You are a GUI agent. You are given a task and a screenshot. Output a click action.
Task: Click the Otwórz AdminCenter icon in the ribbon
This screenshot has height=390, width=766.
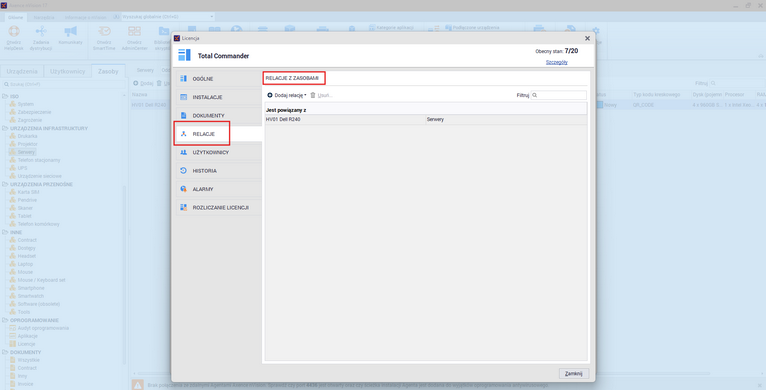point(134,31)
